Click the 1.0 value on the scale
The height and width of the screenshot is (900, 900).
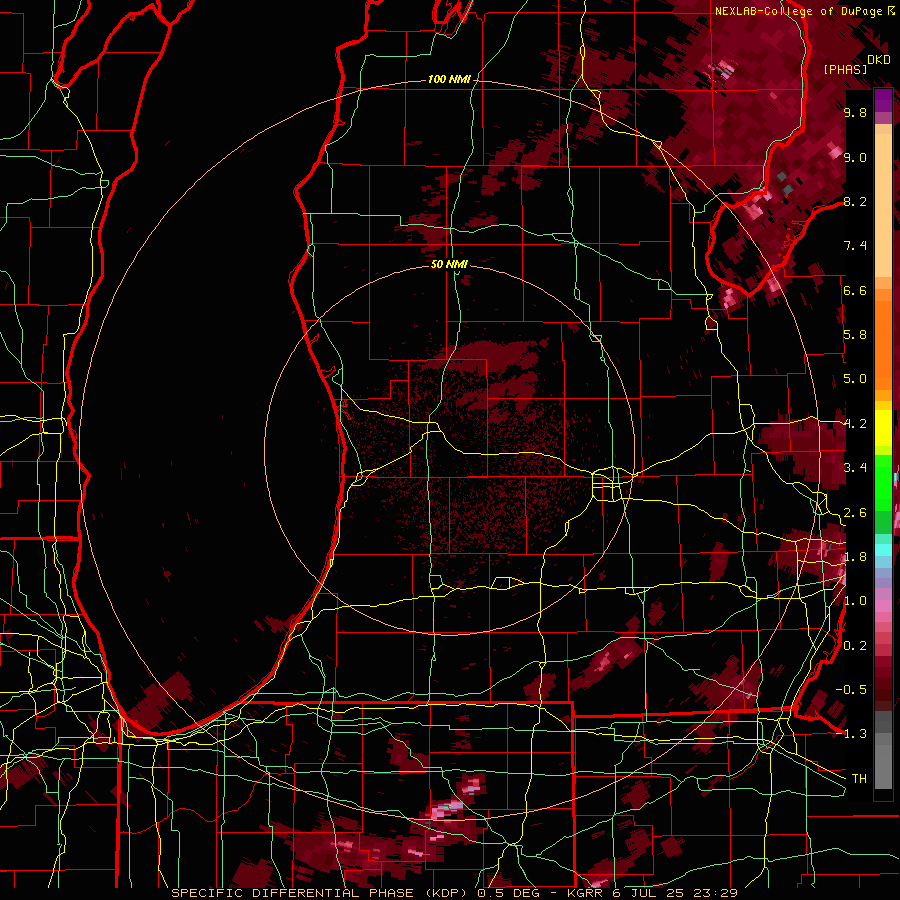click(x=855, y=601)
